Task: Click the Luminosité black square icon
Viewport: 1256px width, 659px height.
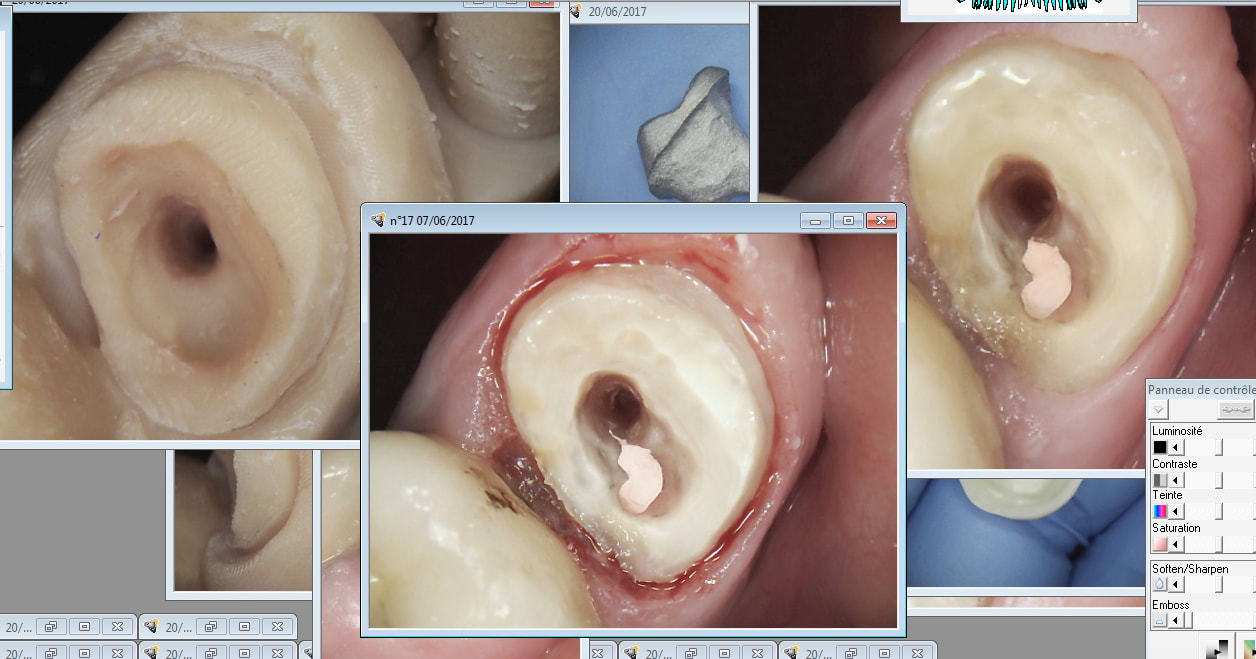Action: pos(1160,447)
